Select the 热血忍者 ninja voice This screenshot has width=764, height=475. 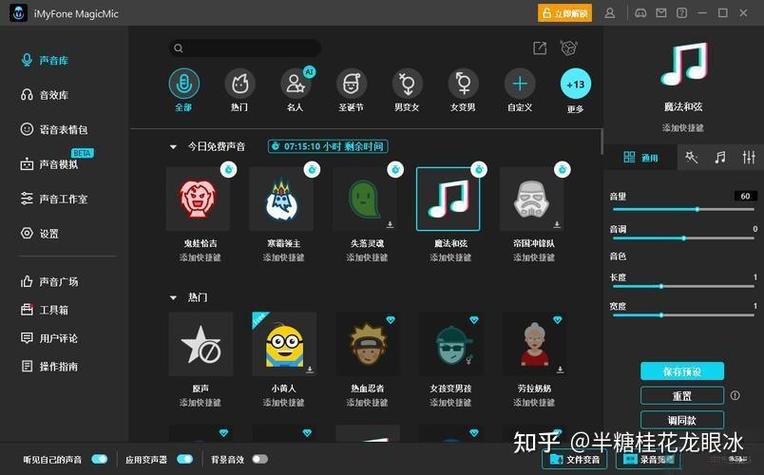(x=367, y=344)
